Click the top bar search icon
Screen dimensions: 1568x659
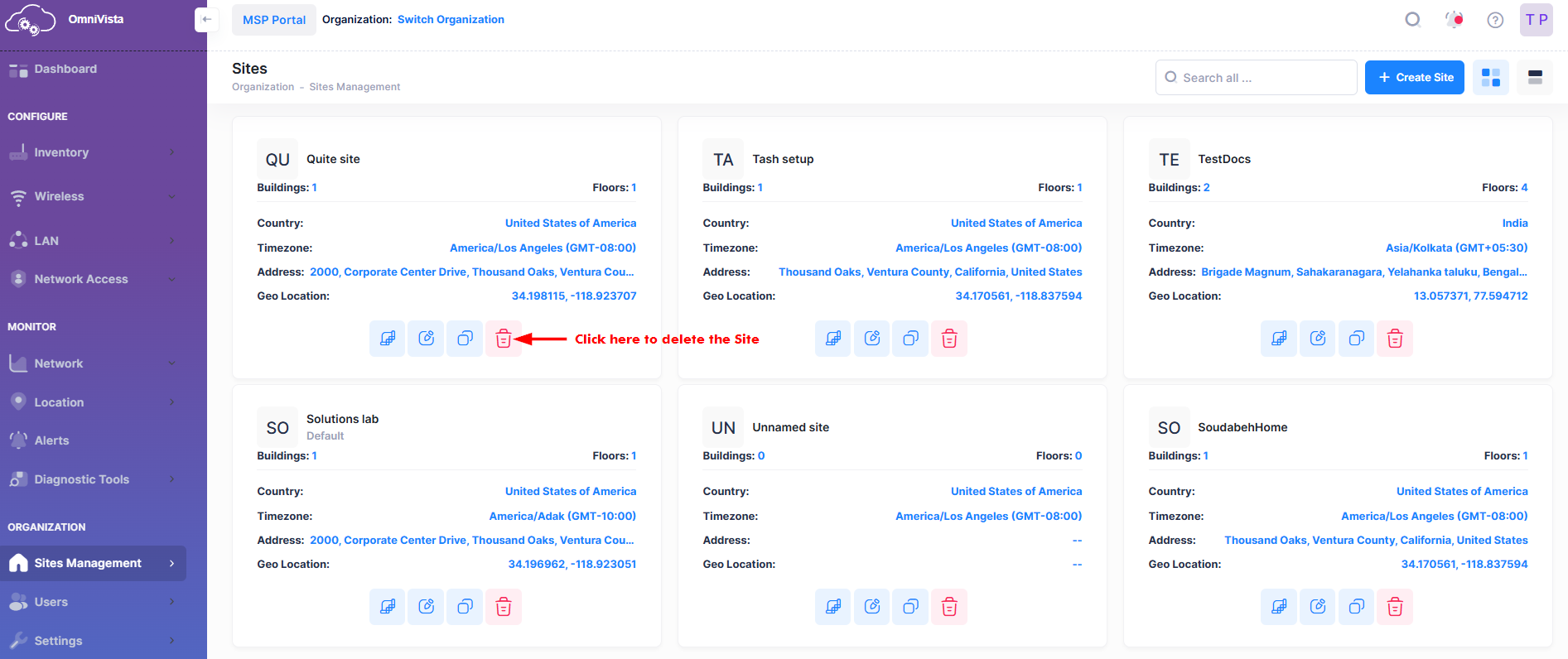(x=1413, y=20)
